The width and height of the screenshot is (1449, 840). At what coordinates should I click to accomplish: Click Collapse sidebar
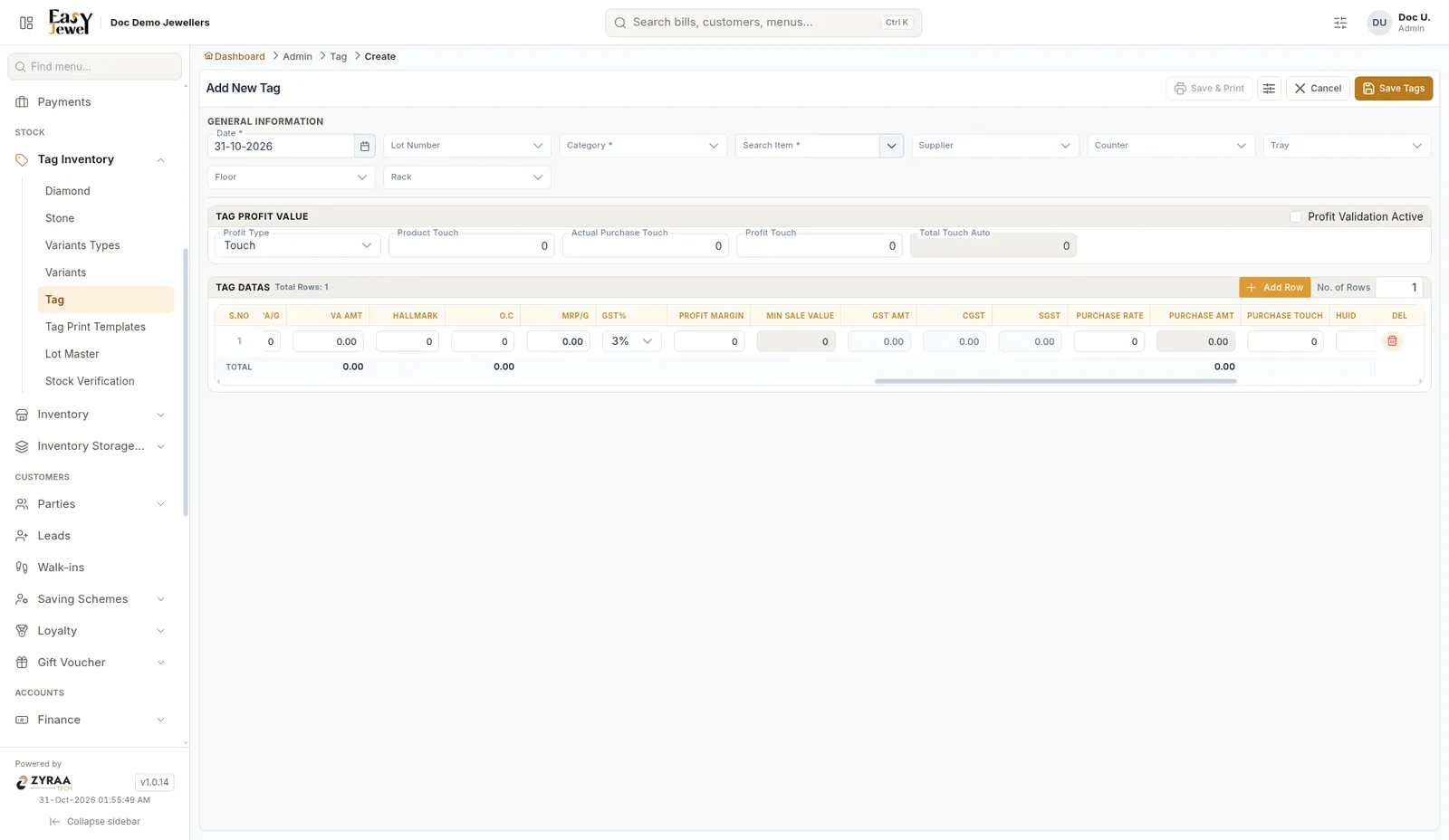click(x=95, y=822)
